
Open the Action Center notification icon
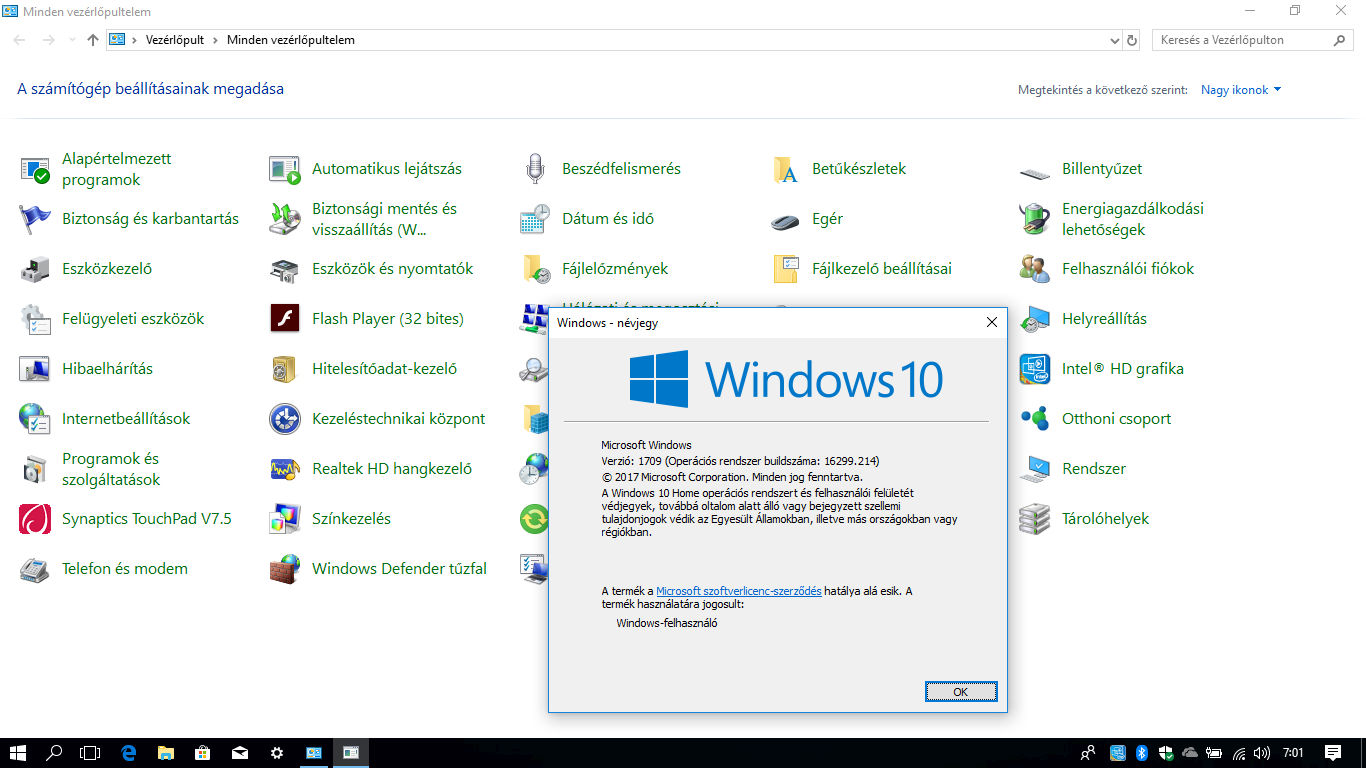pos(1332,753)
